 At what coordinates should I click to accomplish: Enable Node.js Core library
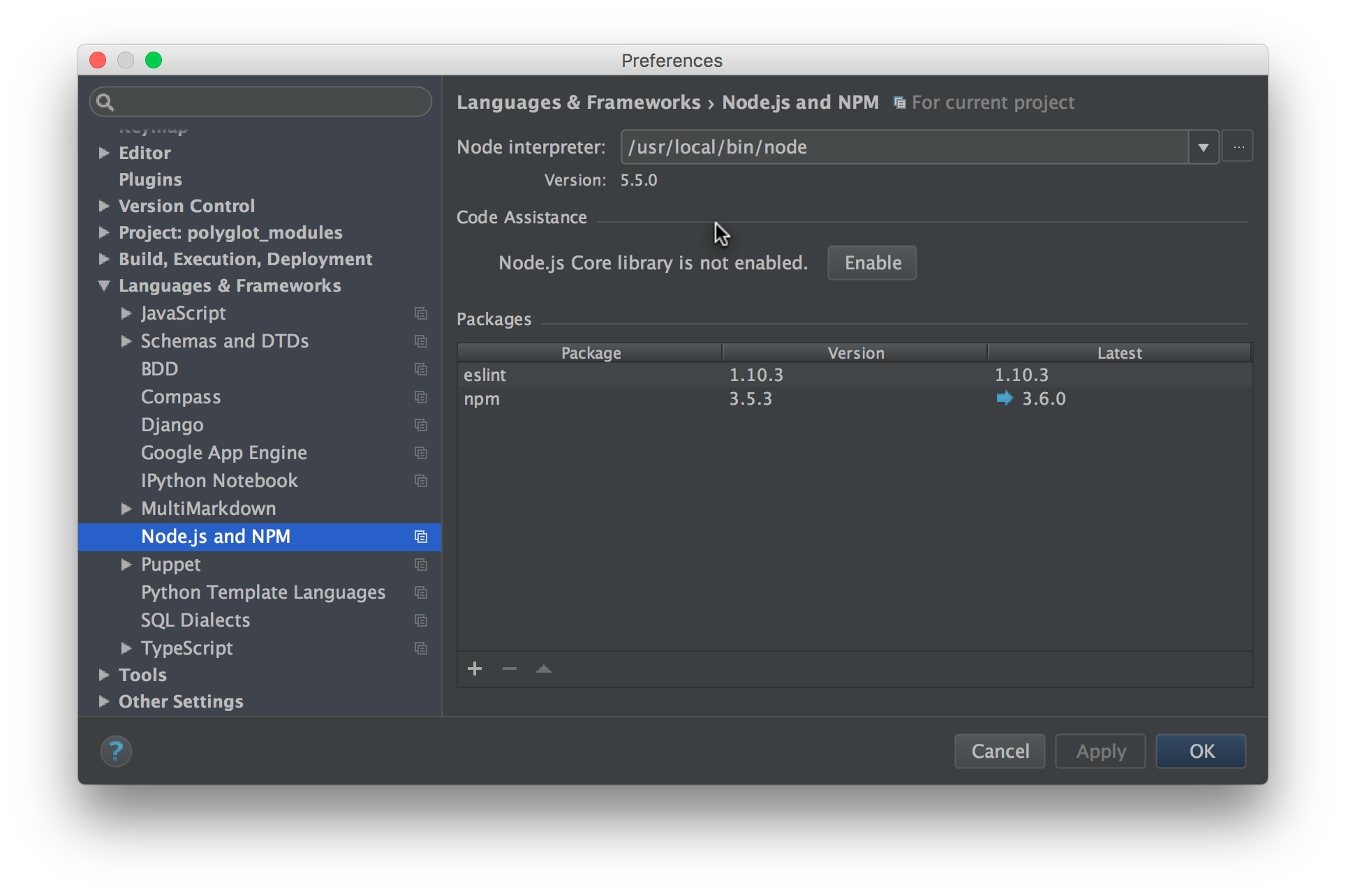[x=872, y=263]
